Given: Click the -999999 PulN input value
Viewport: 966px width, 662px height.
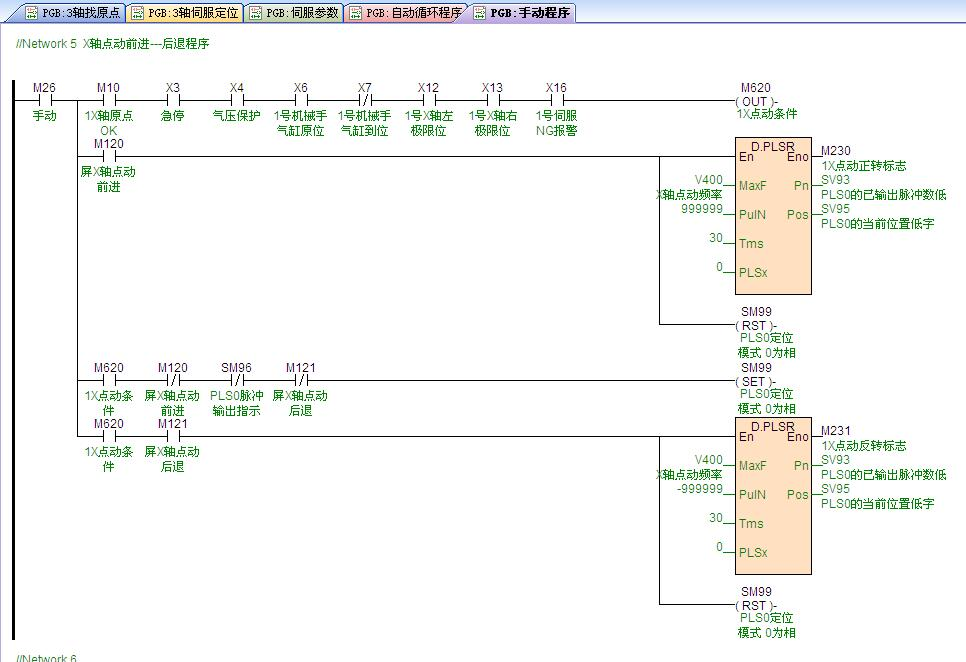Looking at the screenshot, I should [698, 489].
